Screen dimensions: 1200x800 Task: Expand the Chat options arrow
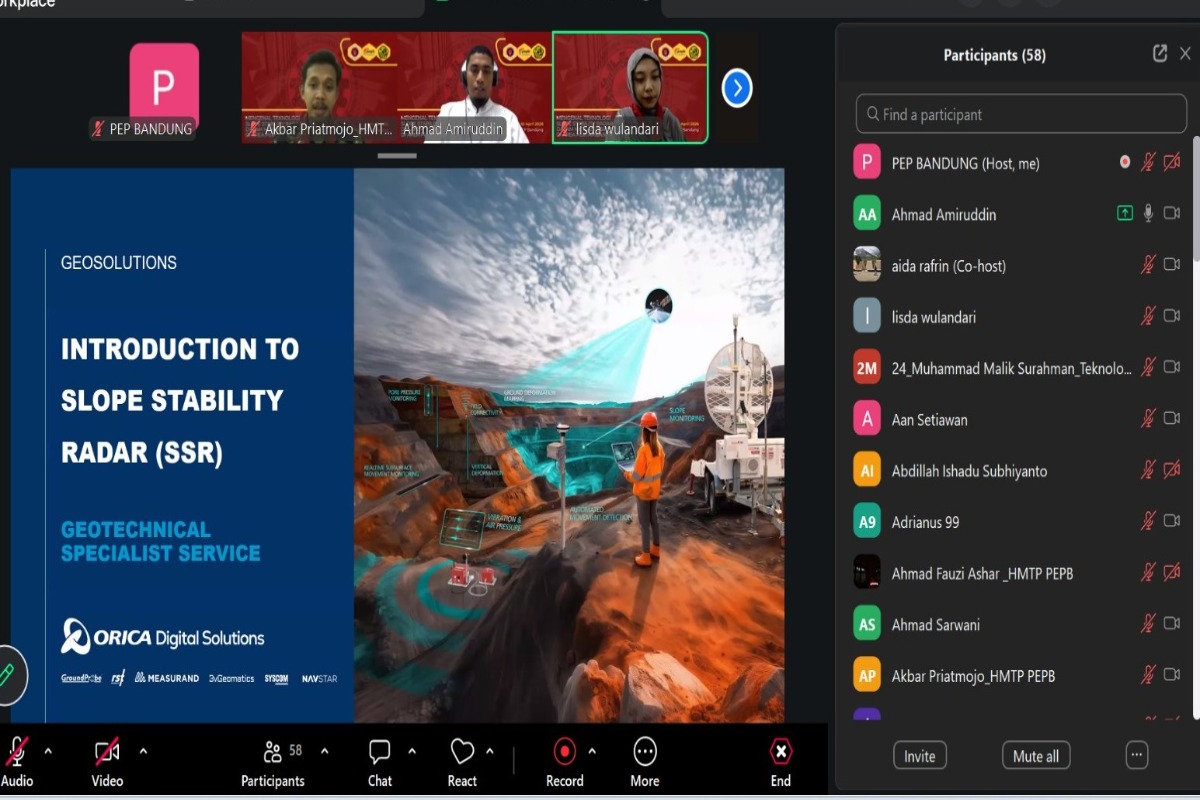click(x=412, y=751)
